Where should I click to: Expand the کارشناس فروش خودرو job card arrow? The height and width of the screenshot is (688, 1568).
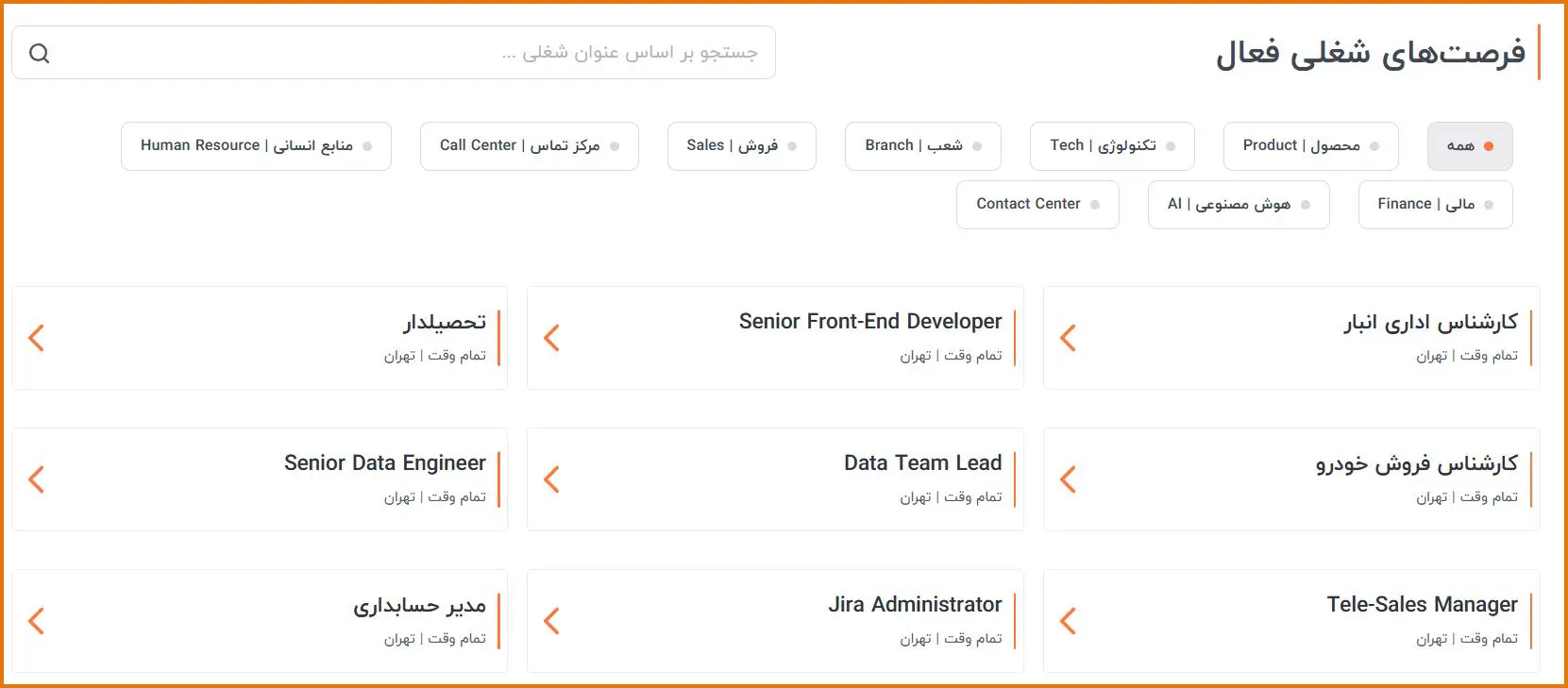(x=1068, y=479)
